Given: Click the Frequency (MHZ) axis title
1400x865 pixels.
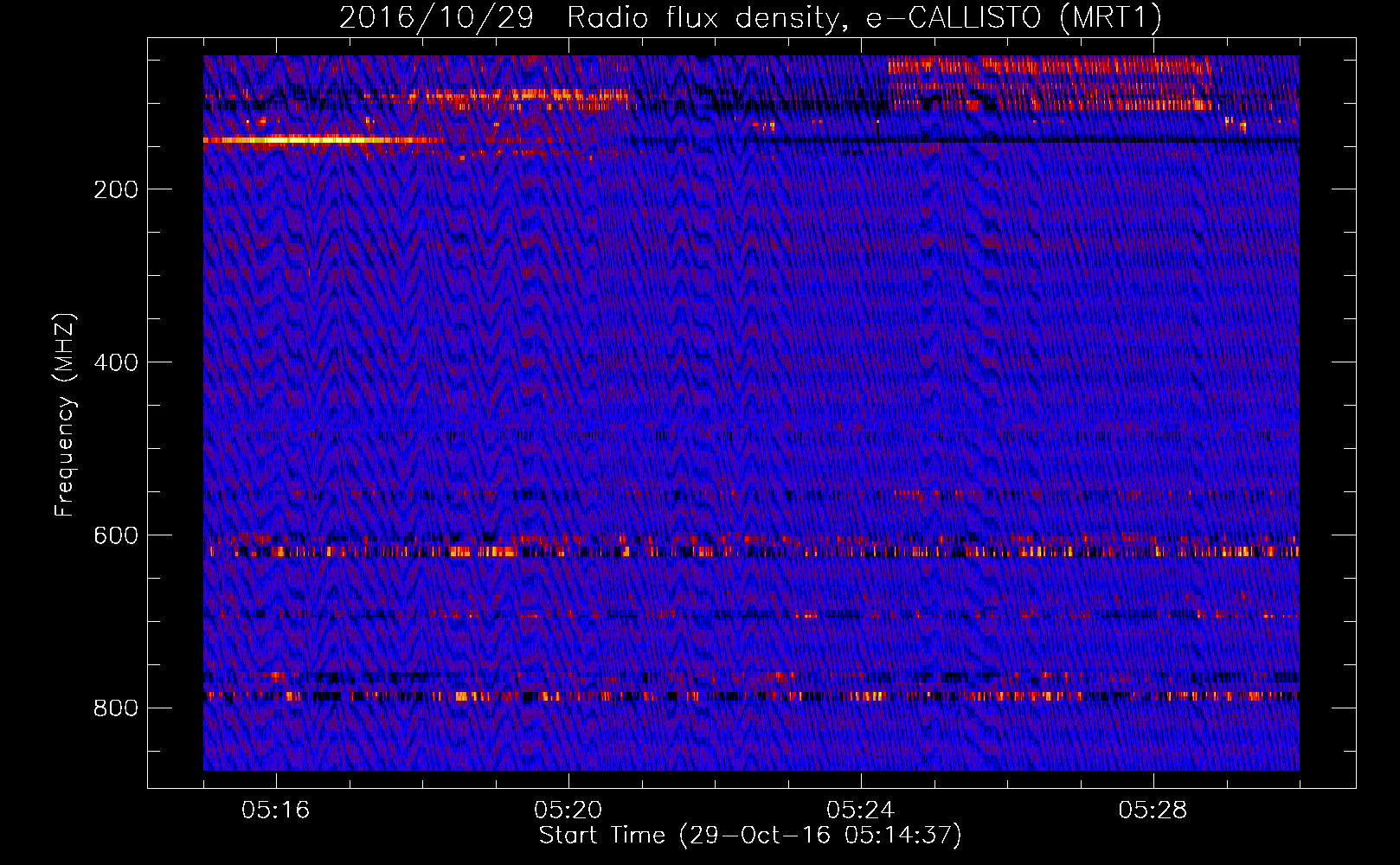Looking at the screenshot, I should (x=65, y=414).
